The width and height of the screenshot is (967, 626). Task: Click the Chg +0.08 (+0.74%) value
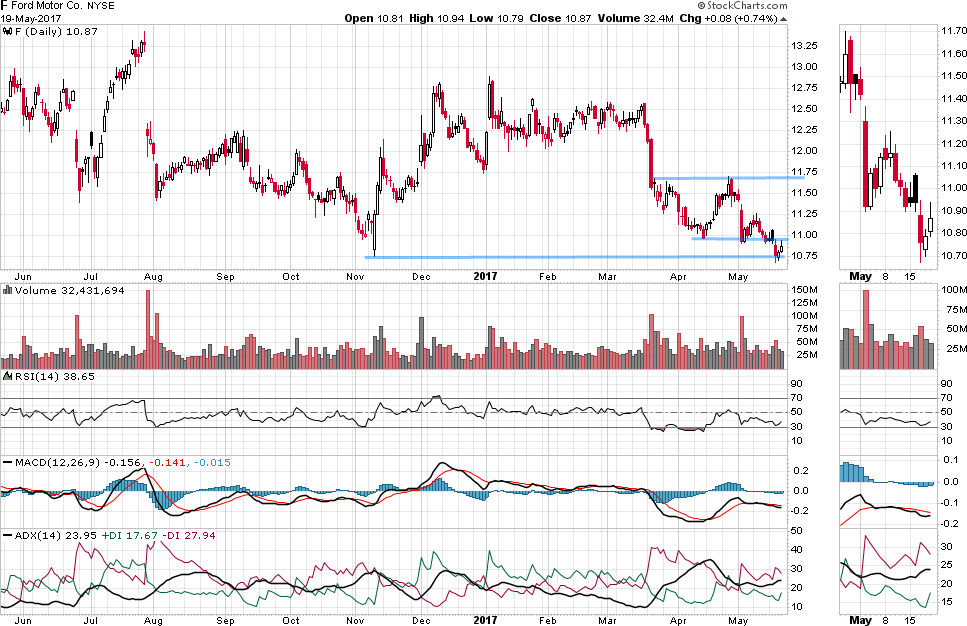point(728,19)
